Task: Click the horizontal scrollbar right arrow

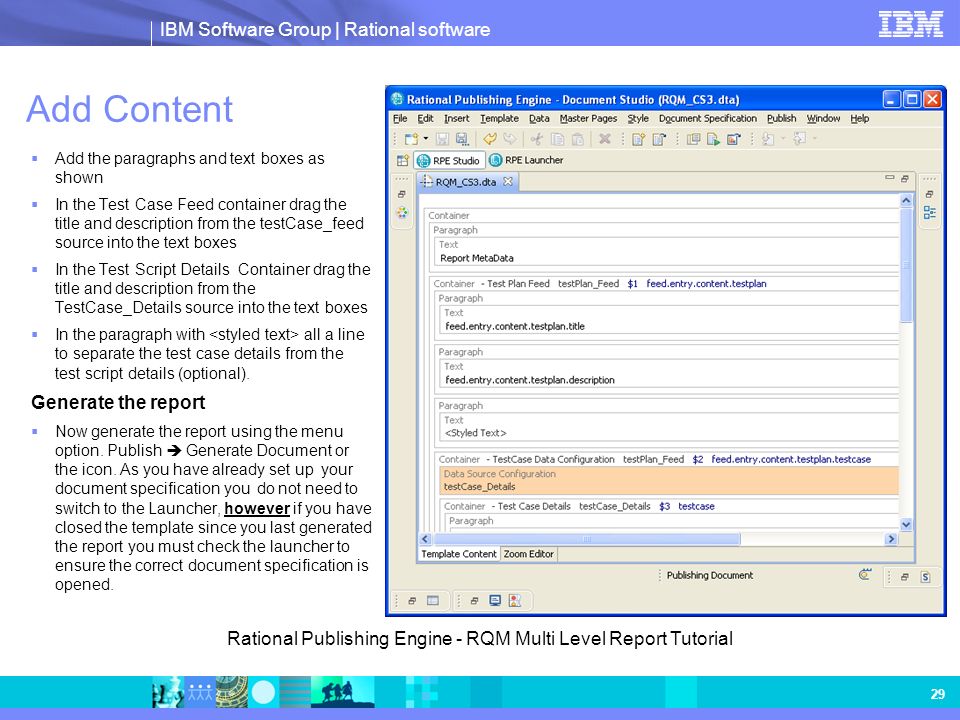Action: 891,539
